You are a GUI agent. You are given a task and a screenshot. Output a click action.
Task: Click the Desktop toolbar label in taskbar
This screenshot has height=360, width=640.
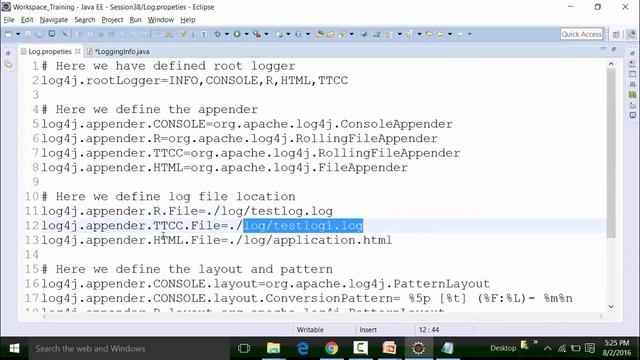point(503,348)
